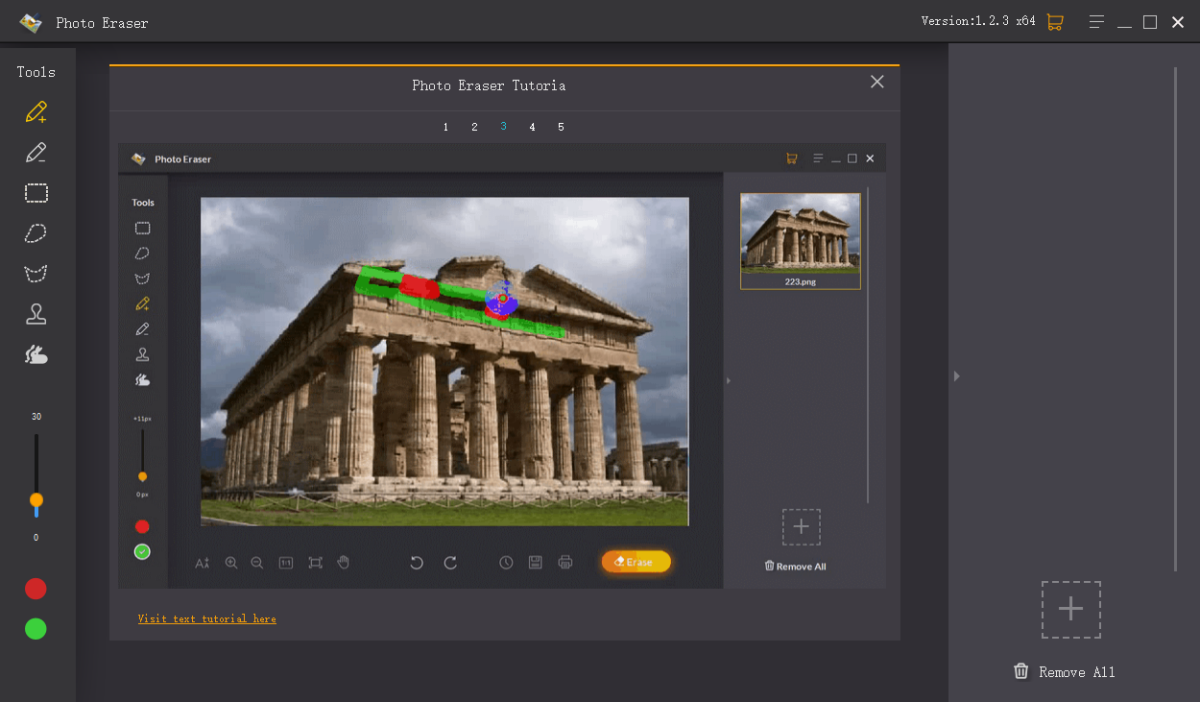This screenshot has height=702, width=1200.
Task: Open the hamburger menu in title bar
Action: 1097,22
